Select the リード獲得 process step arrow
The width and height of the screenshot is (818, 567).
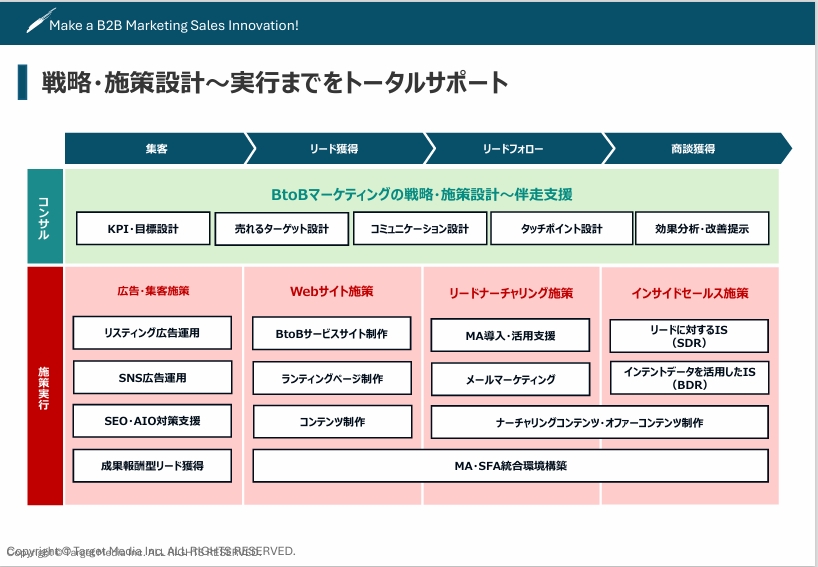[335, 149]
